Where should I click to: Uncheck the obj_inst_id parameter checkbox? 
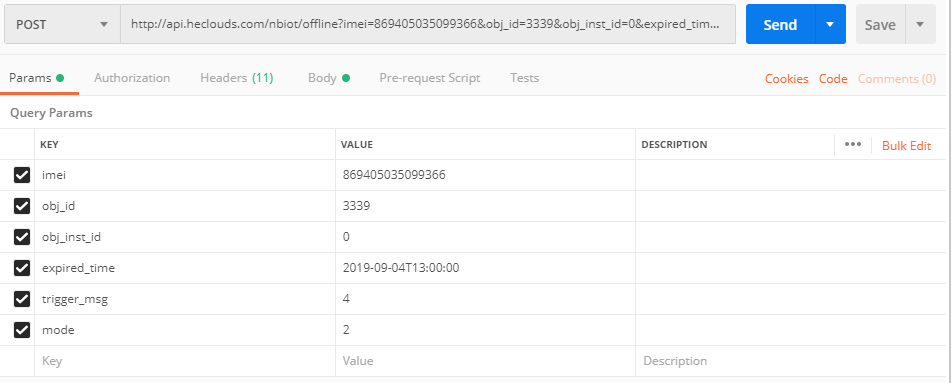coord(22,237)
